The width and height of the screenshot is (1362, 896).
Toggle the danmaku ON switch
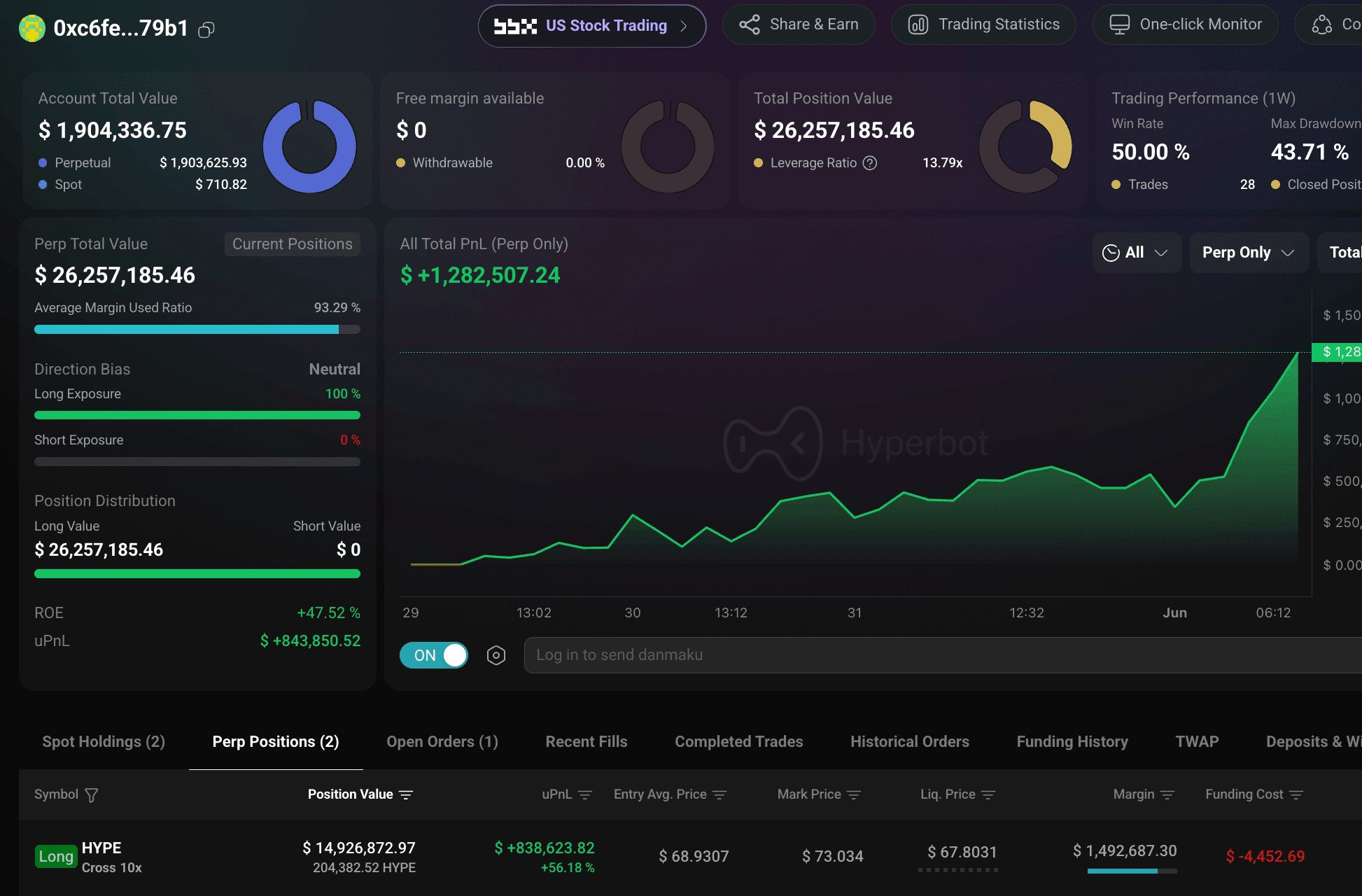[x=434, y=655]
